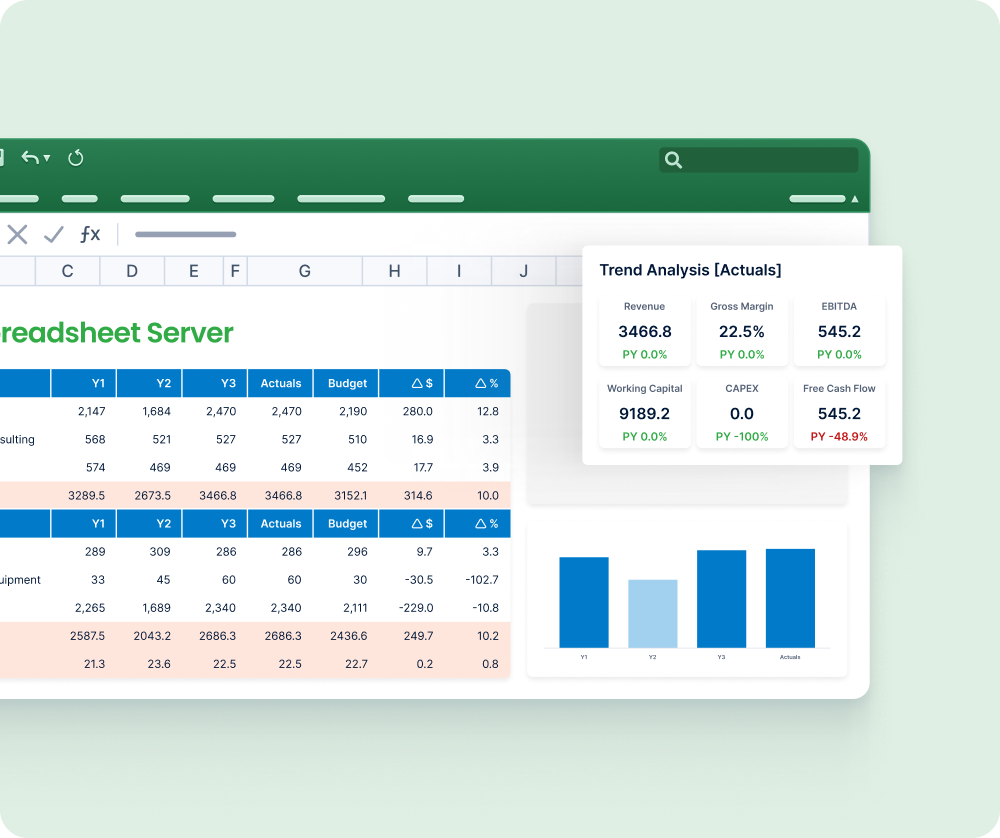Image resolution: width=1000 pixels, height=838 pixels.
Task: Open the insert function fx icon
Action: click(x=90, y=234)
